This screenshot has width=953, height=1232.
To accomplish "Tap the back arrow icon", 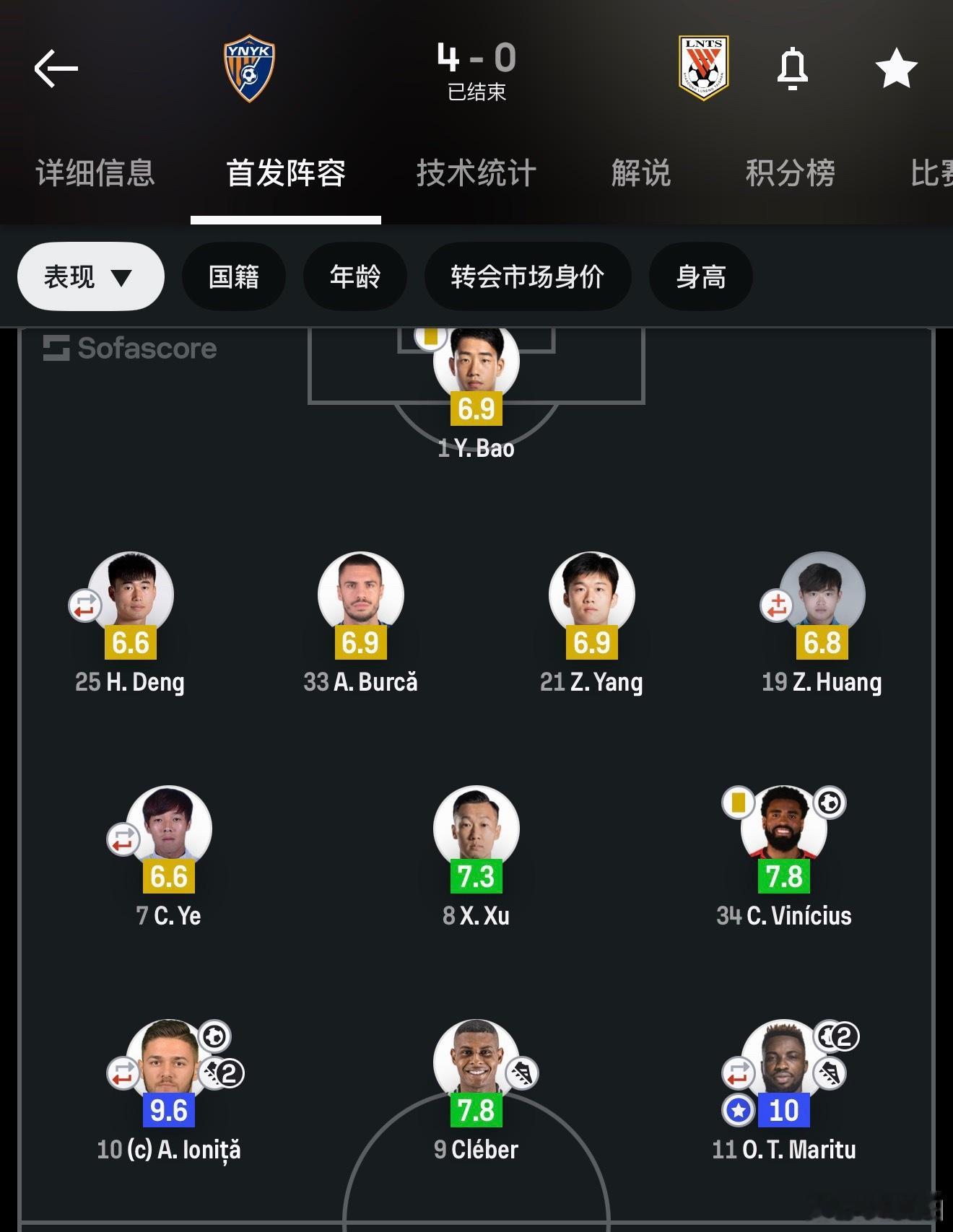I will point(56,69).
